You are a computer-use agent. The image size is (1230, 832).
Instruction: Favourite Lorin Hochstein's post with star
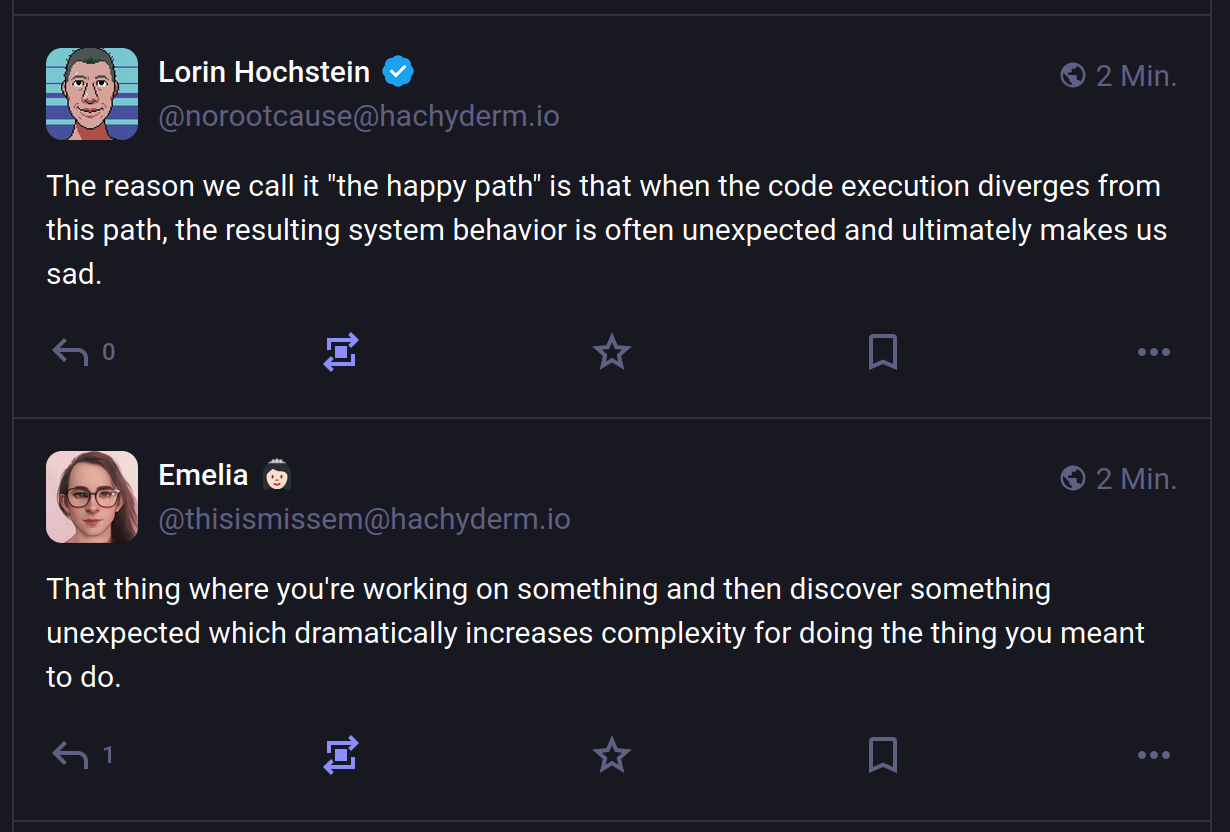[x=612, y=352]
